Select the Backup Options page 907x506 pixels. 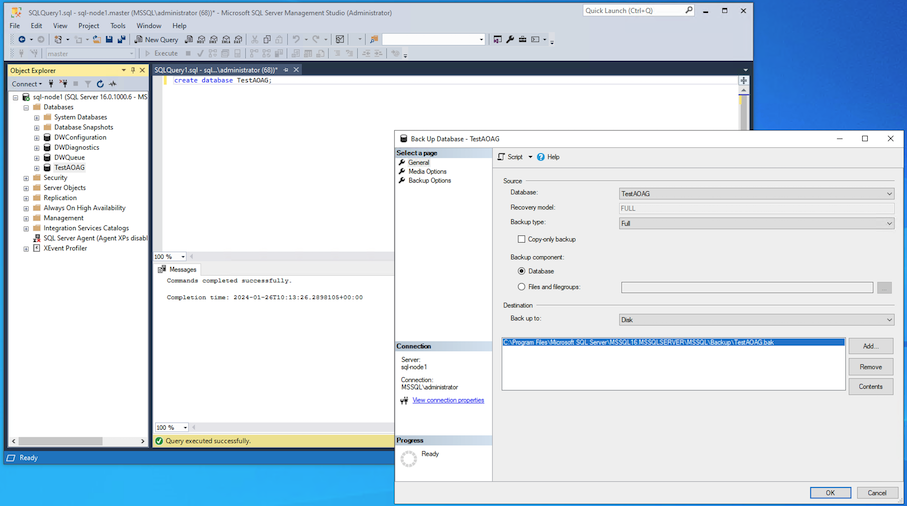(429, 180)
